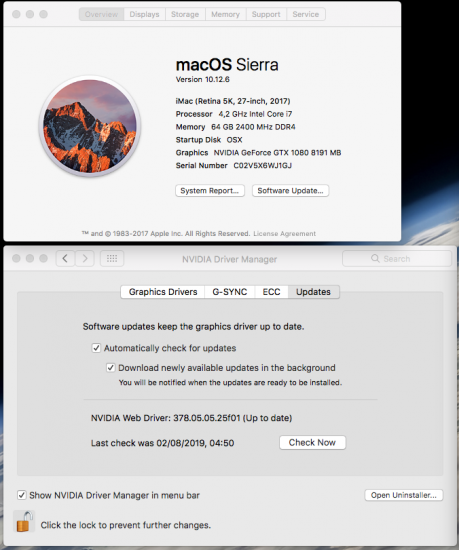Close the About This Mac window
459x550 pixels.
pos(16,14)
